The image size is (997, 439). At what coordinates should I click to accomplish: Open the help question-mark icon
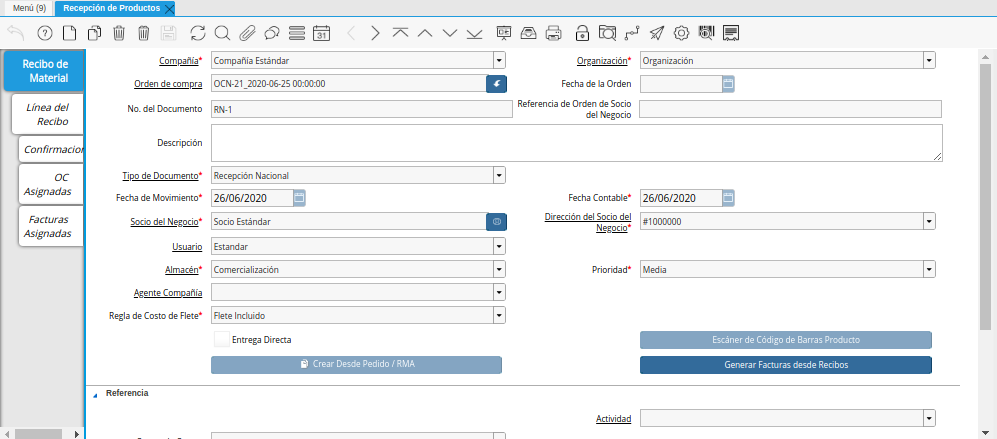(45, 33)
